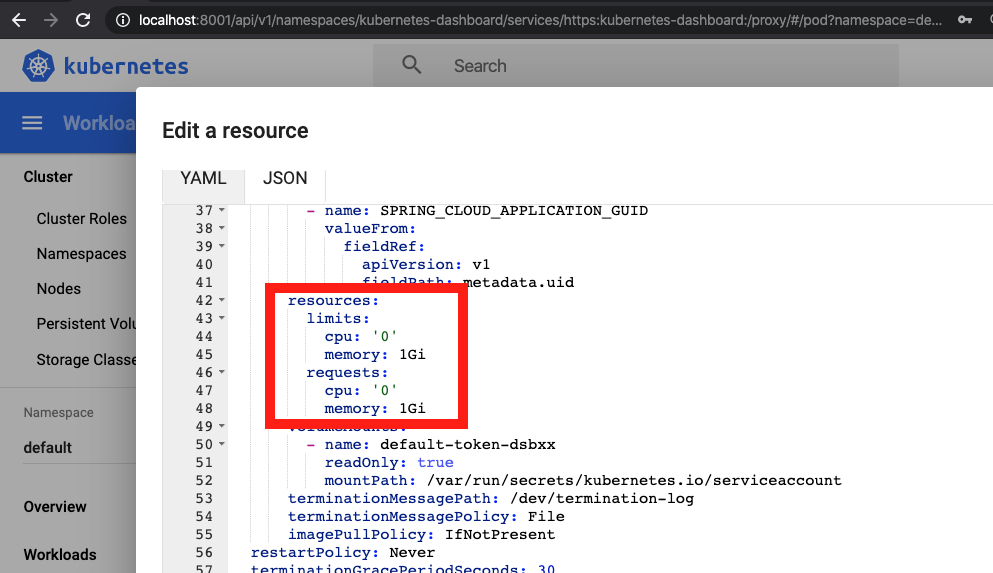Click the Edit a resource dialog title
The image size is (993, 573).
236,130
